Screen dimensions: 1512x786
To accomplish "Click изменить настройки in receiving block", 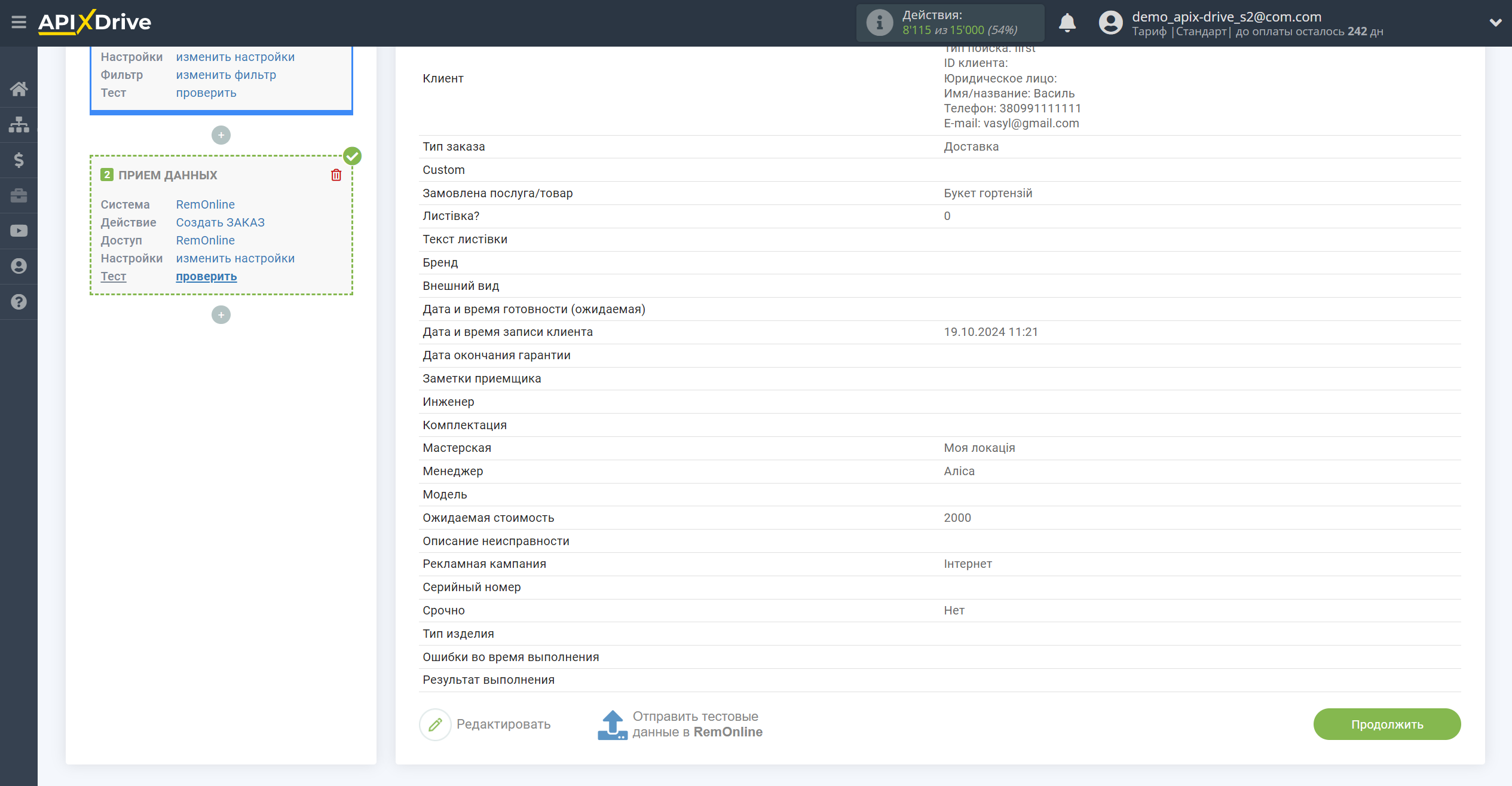I will 235,258.
